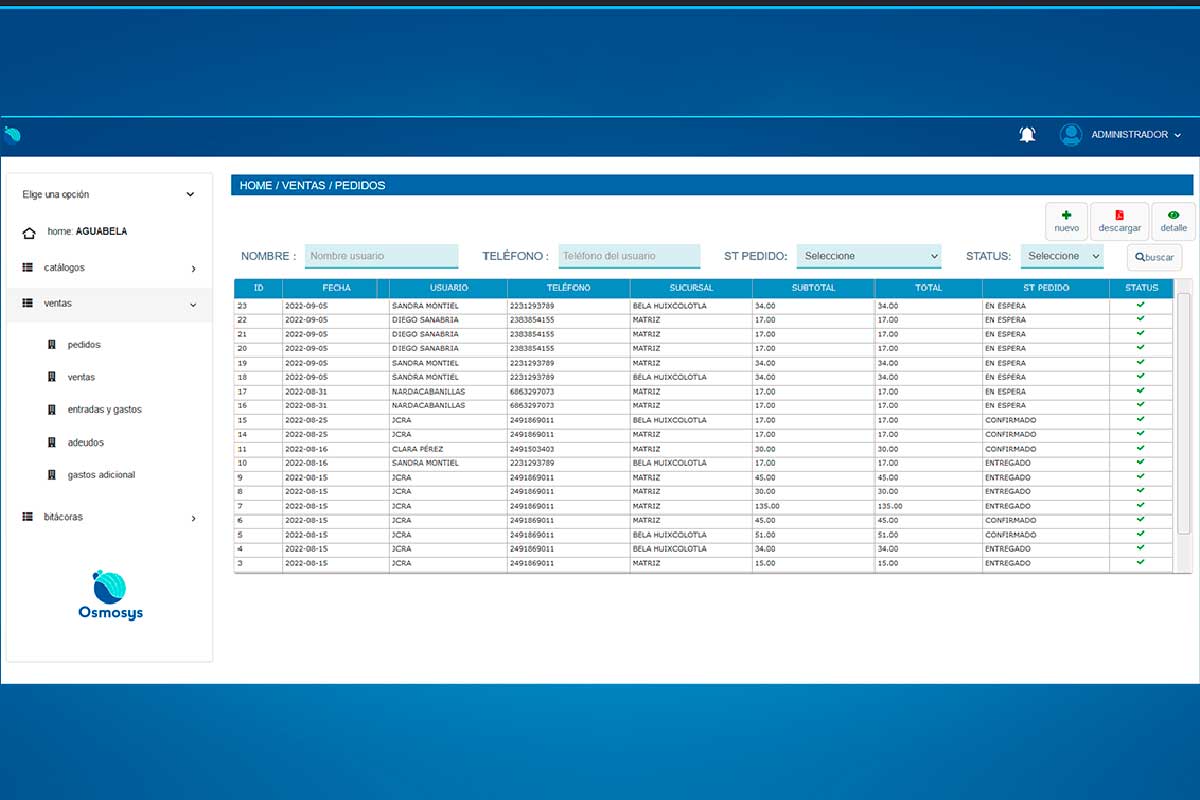The width and height of the screenshot is (1200, 800).
Task: Sort by the ID column header
Action: (x=258, y=288)
